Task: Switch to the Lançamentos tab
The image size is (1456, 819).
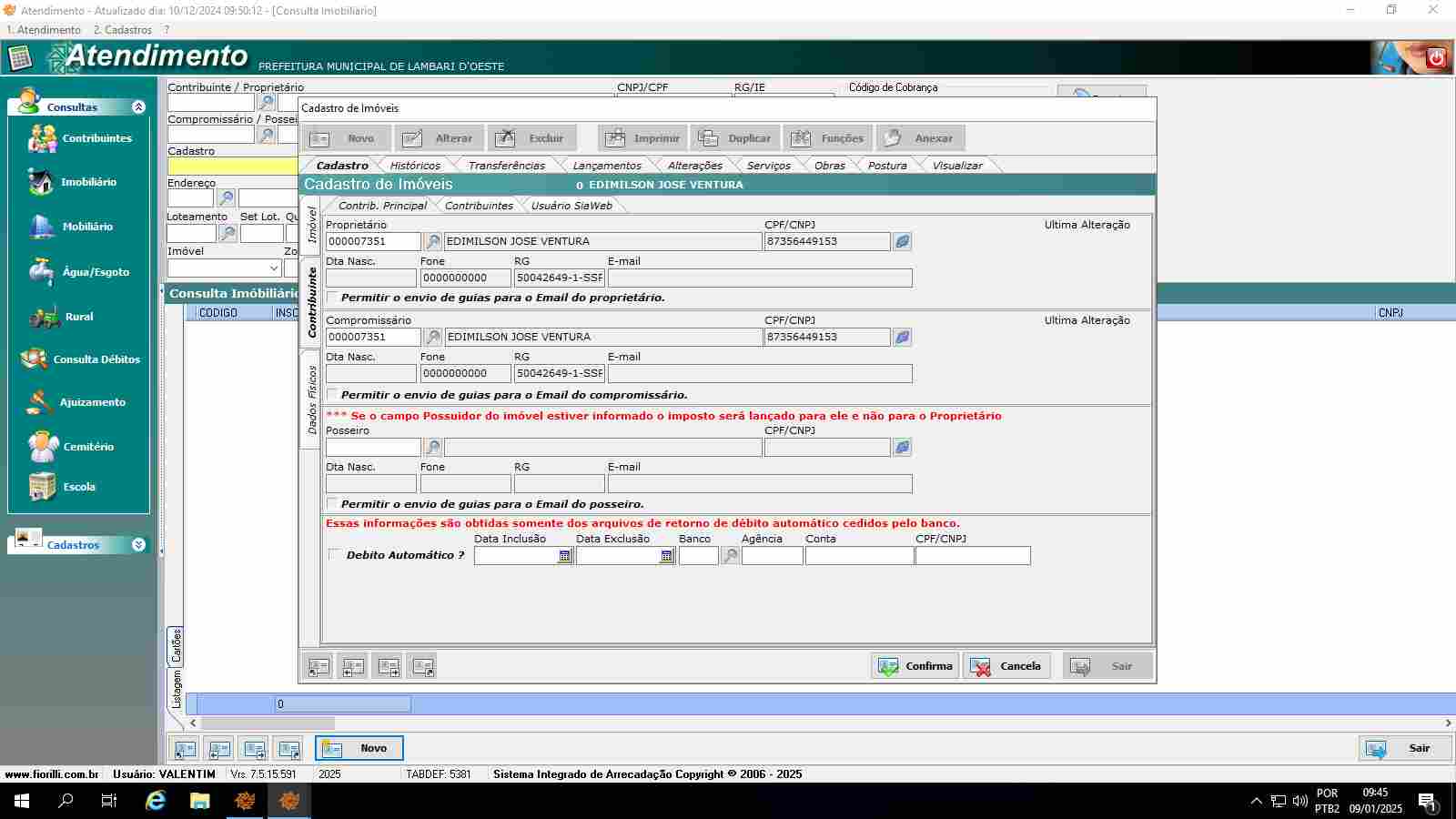Action: (x=606, y=166)
